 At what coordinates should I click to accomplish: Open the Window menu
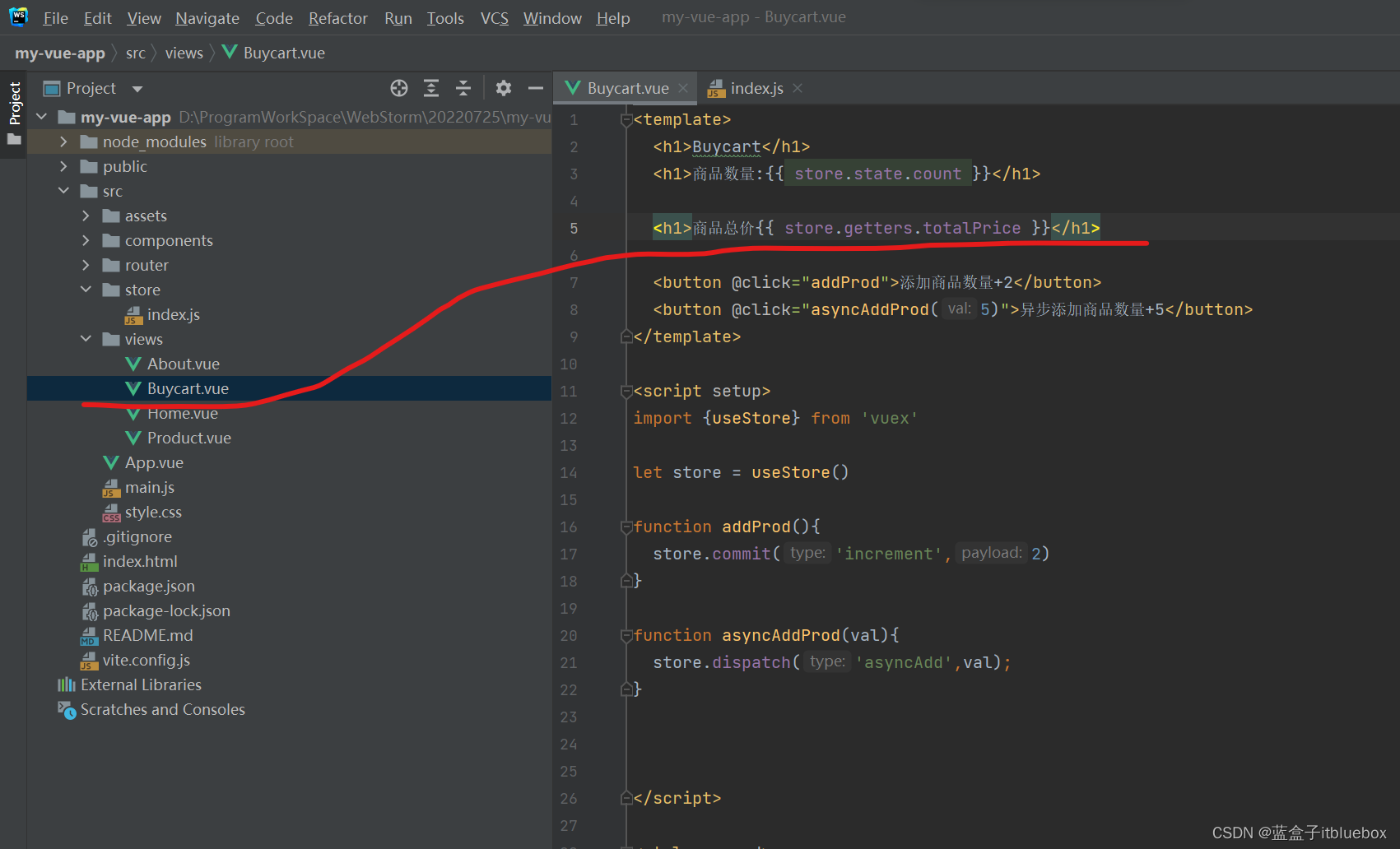pyautogui.click(x=552, y=18)
